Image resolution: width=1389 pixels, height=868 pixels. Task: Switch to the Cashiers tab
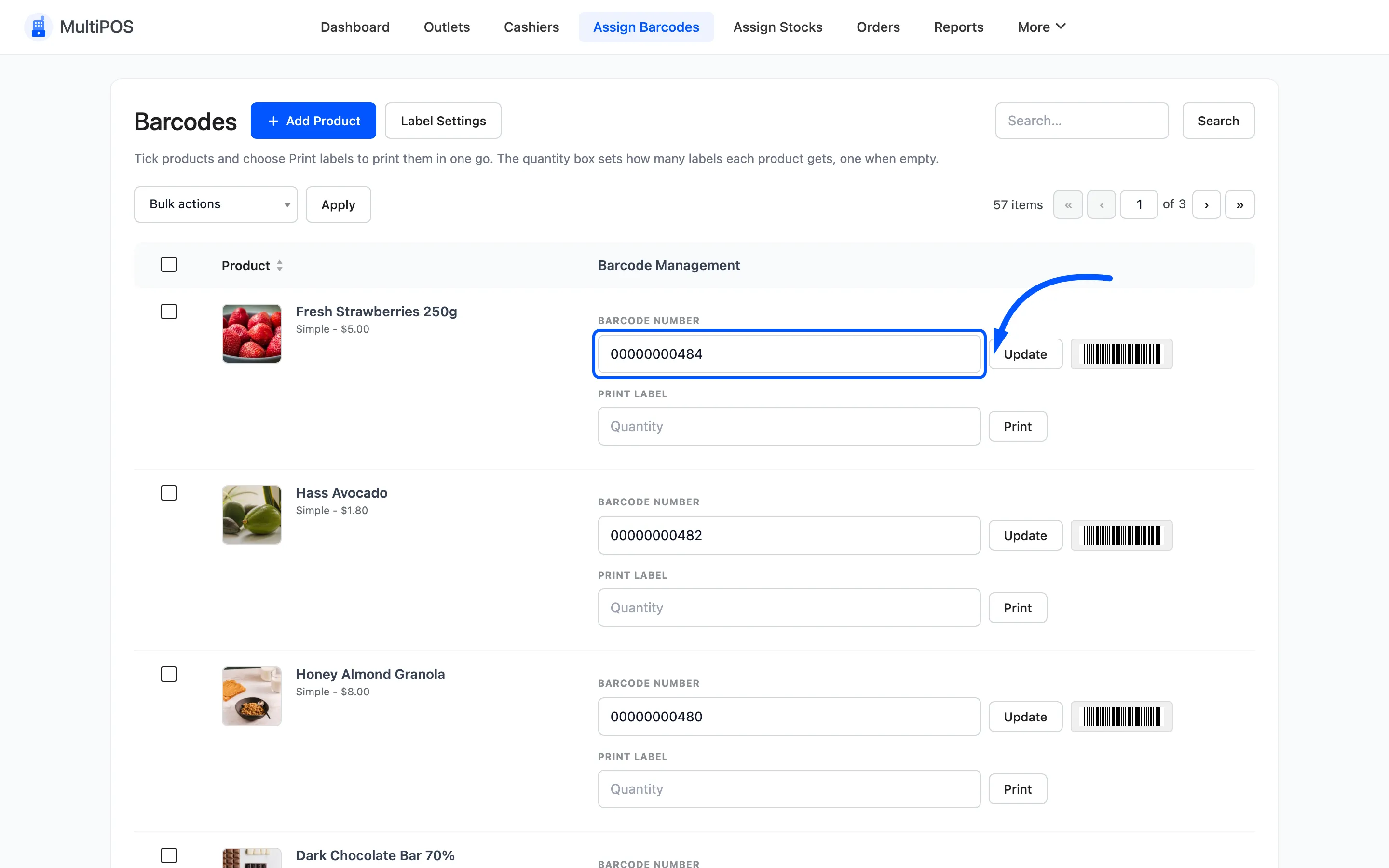pos(531,27)
